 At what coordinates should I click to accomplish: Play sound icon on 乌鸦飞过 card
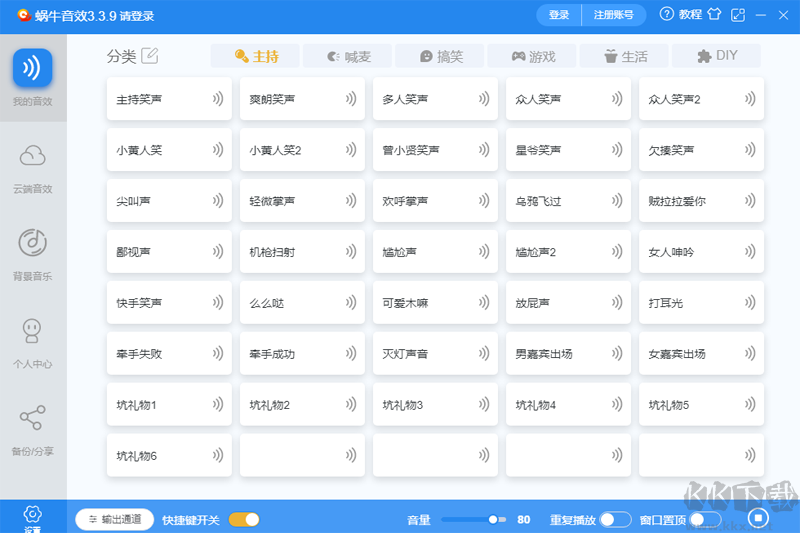tap(617, 200)
